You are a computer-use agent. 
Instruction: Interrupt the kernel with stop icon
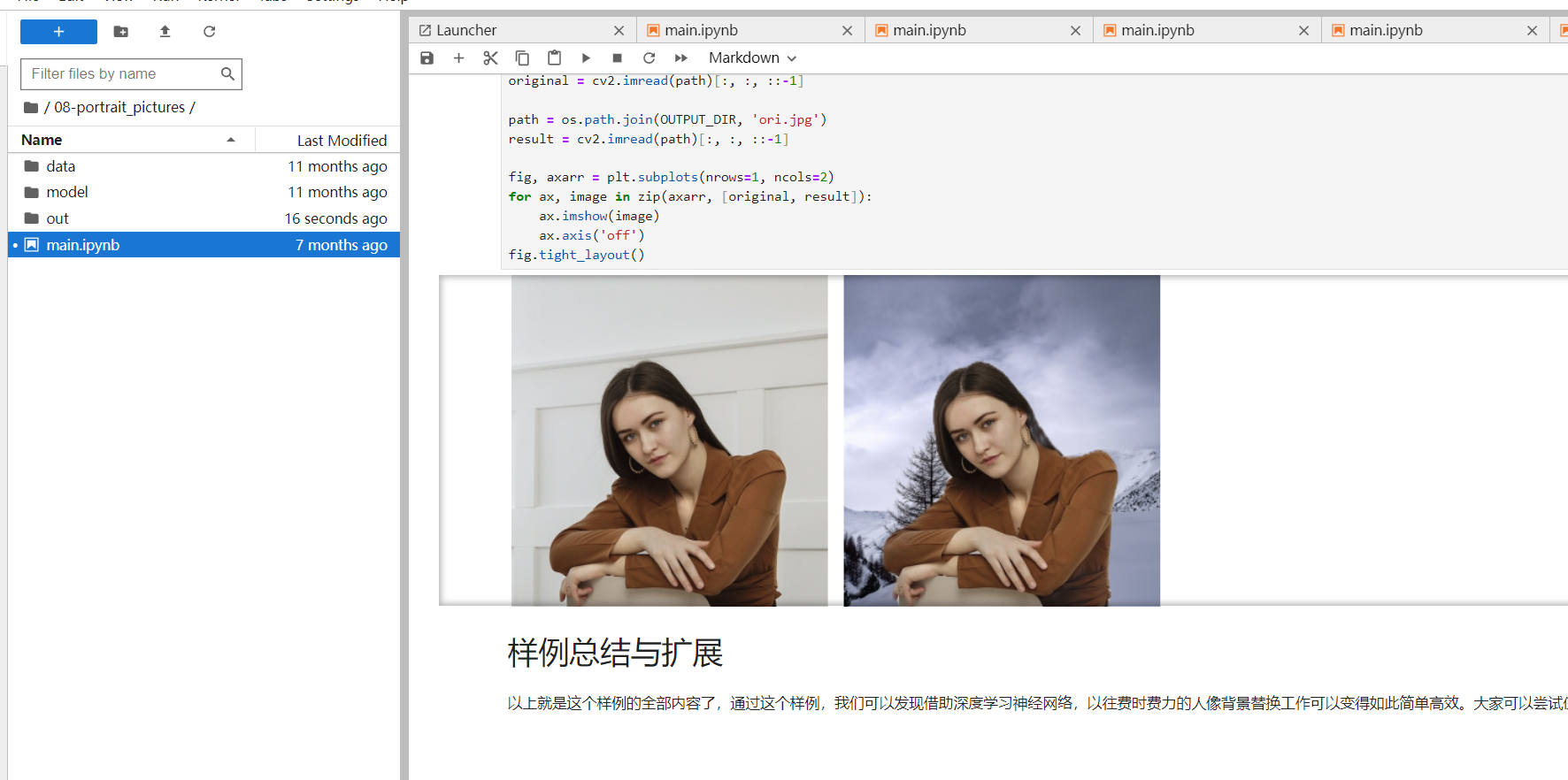[618, 58]
